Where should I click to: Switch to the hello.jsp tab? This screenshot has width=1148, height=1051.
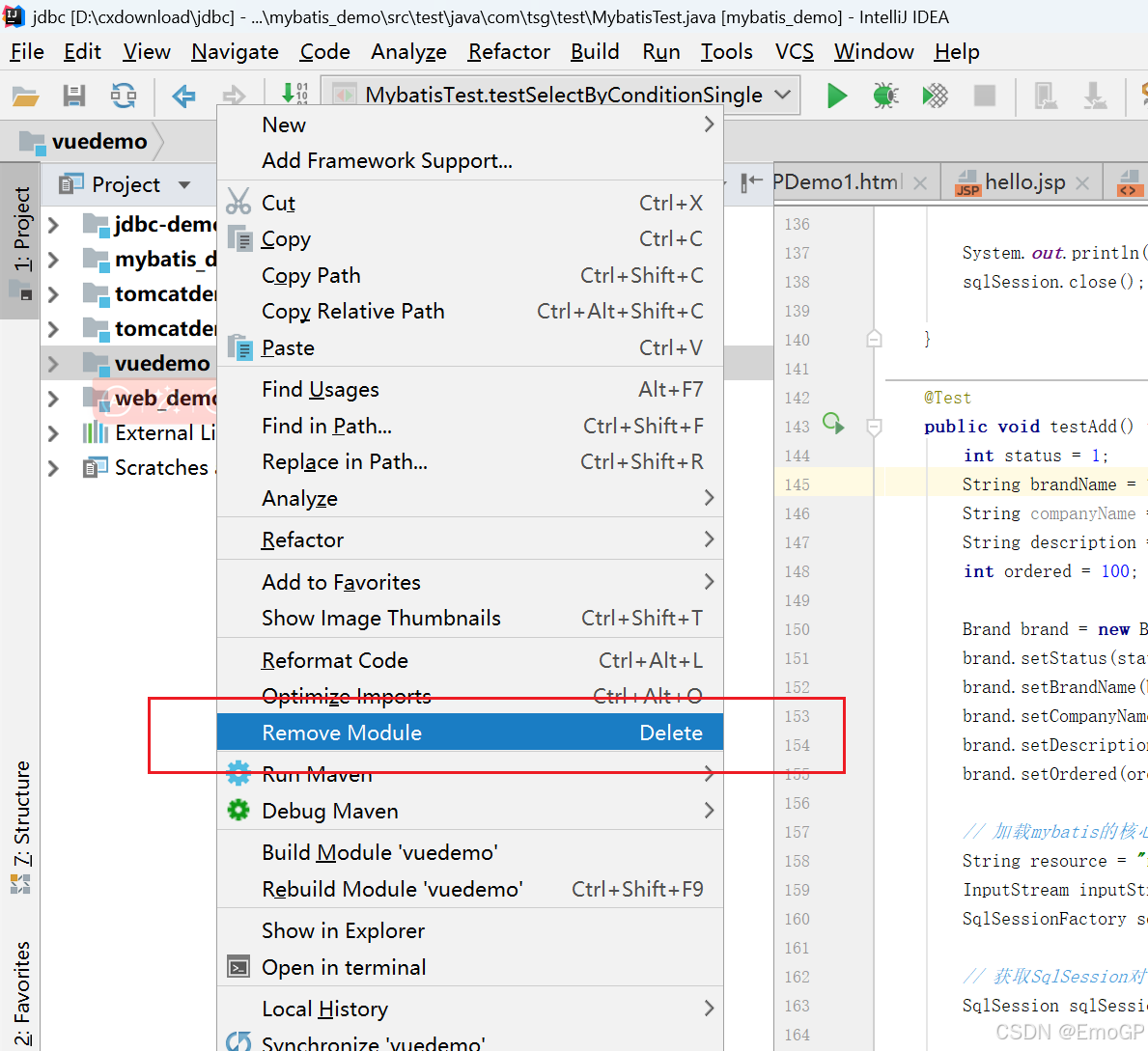[1024, 181]
